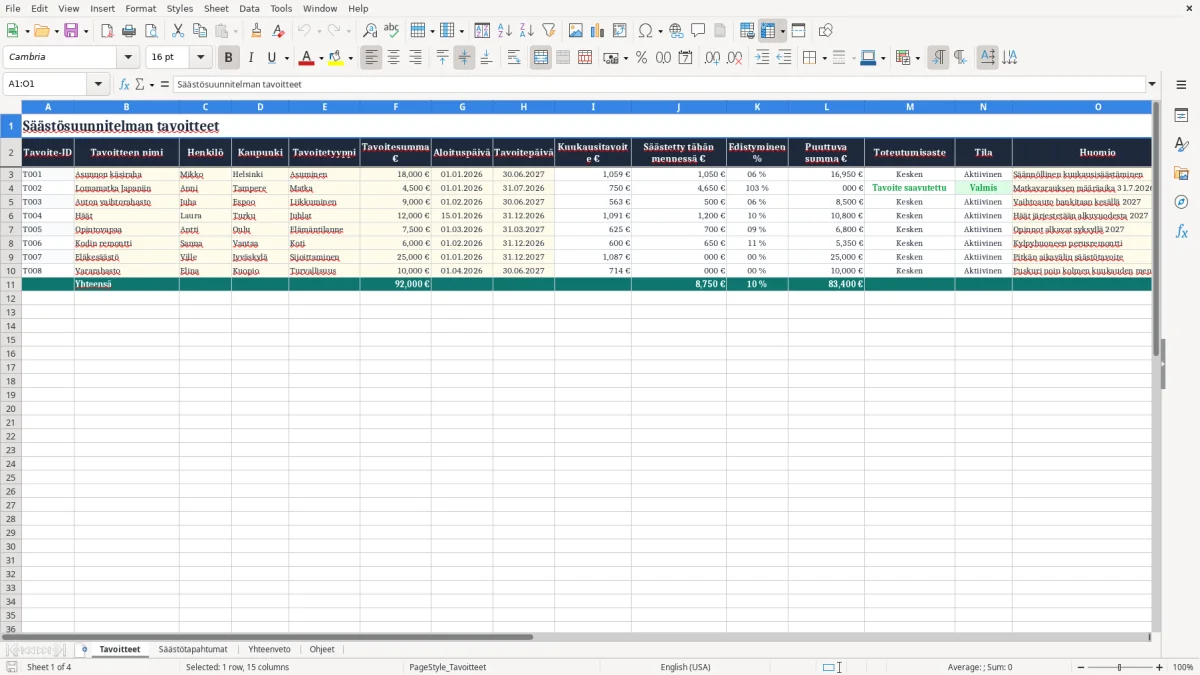Open the Font Color dropdown arrow
The height and width of the screenshot is (675, 1200).
point(321,58)
